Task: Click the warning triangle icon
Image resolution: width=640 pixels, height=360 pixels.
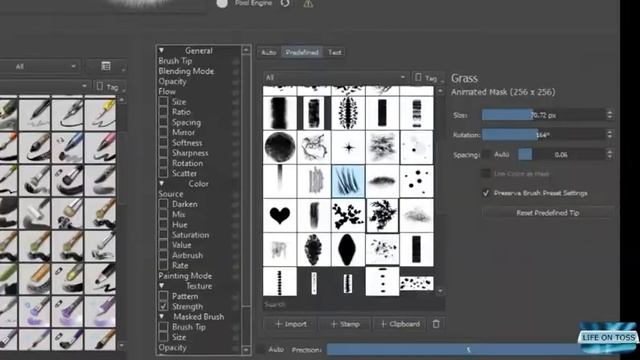Action: coord(308,4)
